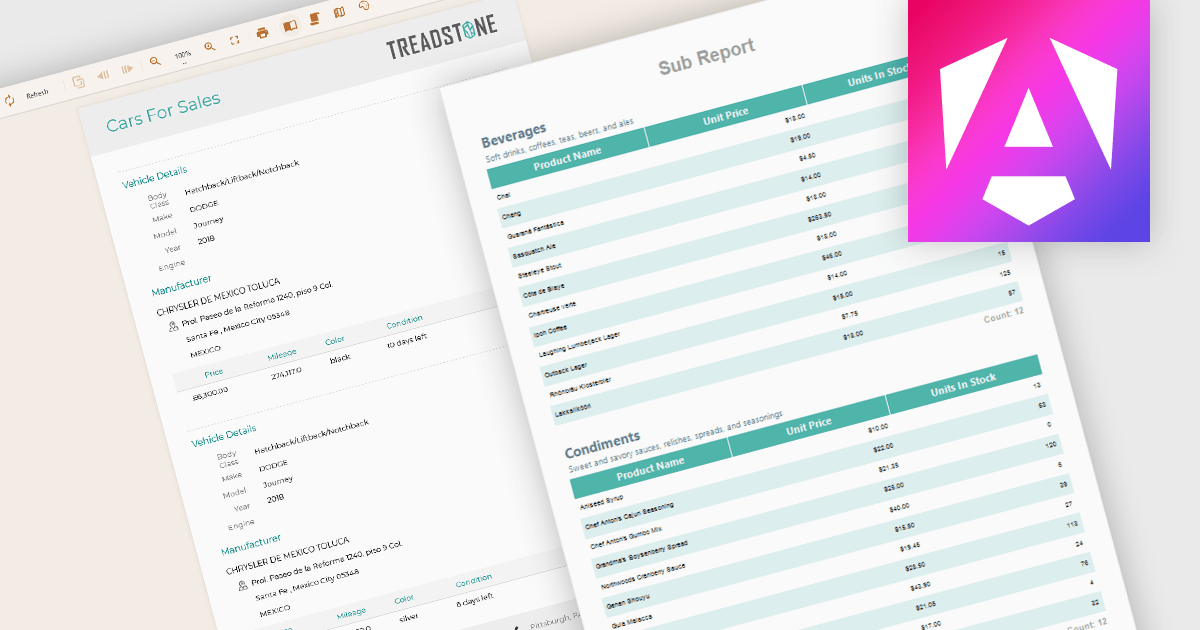Click the Sub Report heading

706,59
